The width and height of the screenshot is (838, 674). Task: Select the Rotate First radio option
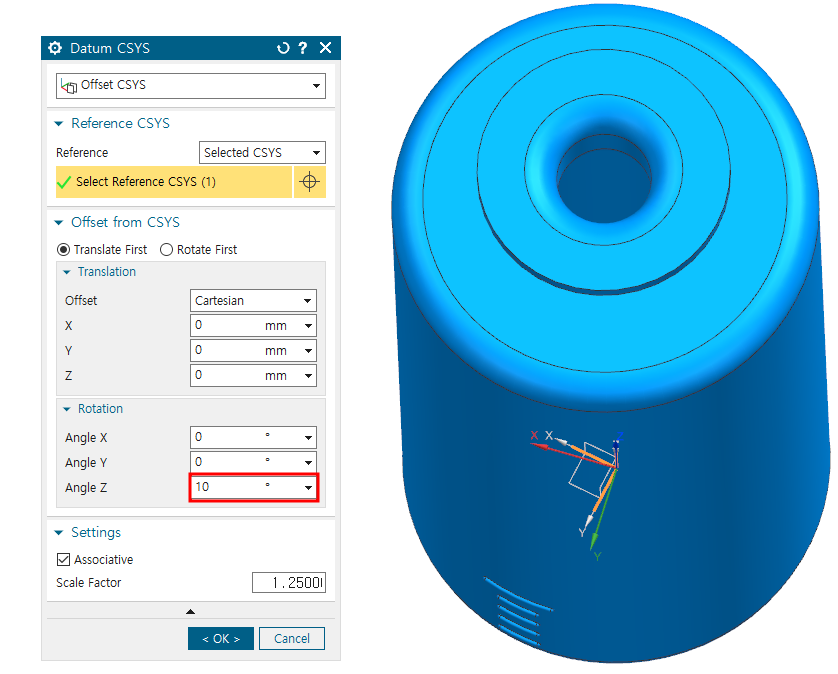(x=166, y=249)
